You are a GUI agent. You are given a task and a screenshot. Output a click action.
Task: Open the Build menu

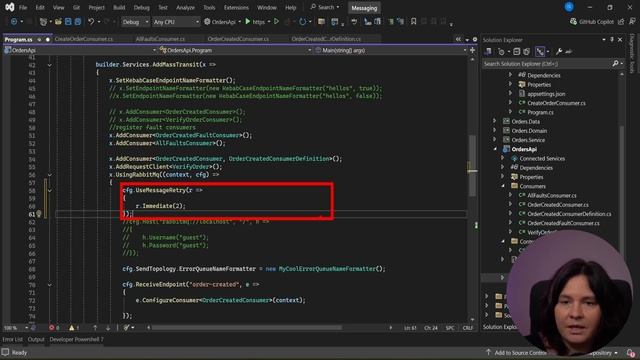119,7
